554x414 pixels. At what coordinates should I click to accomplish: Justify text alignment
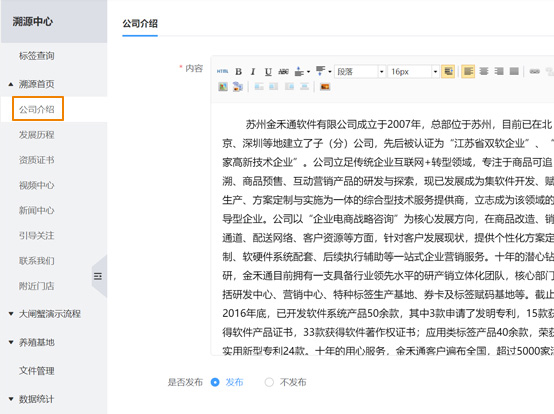coord(514,72)
